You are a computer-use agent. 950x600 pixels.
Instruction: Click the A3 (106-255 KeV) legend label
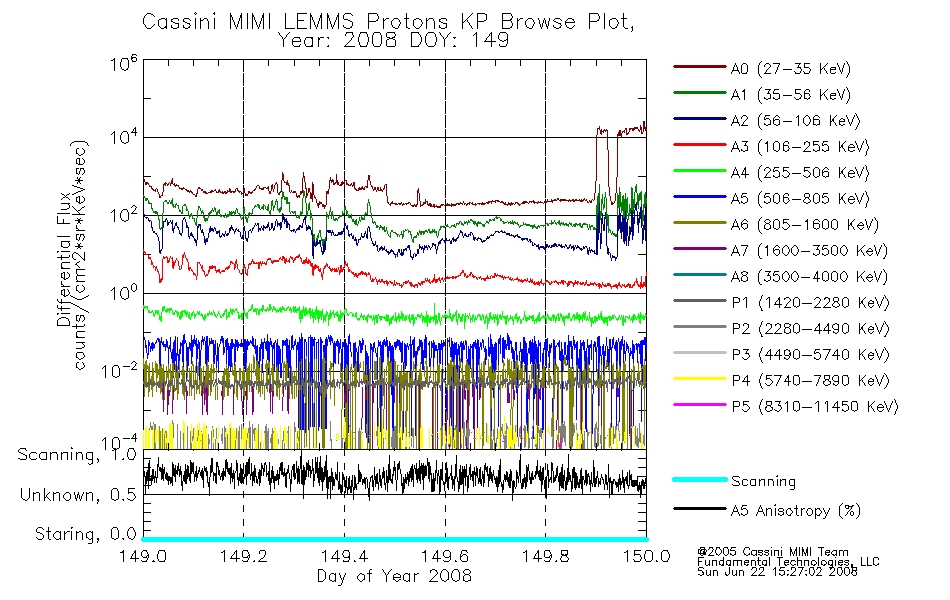[800, 147]
